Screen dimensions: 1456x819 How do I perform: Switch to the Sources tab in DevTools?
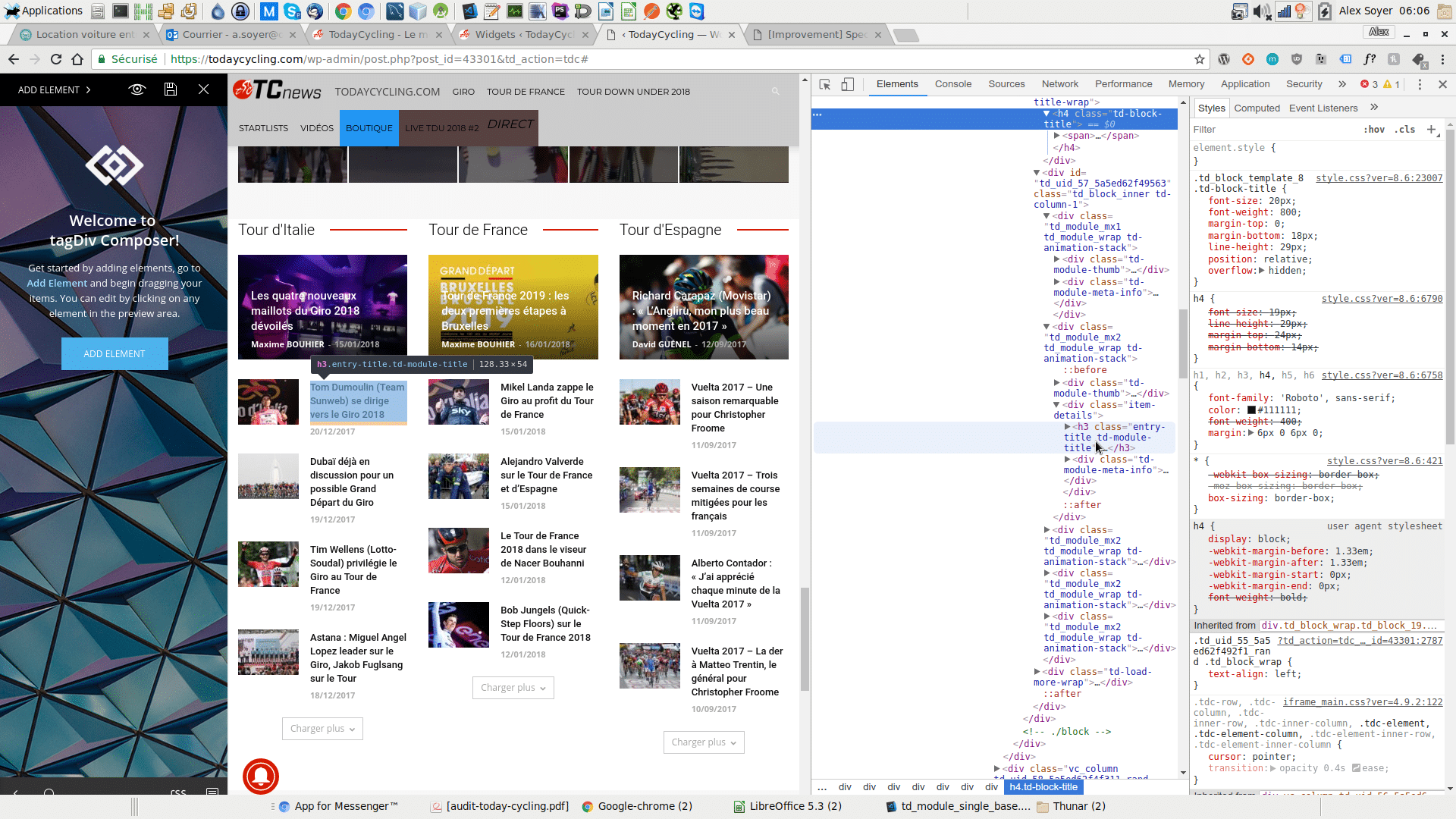[x=1006, y=84]
